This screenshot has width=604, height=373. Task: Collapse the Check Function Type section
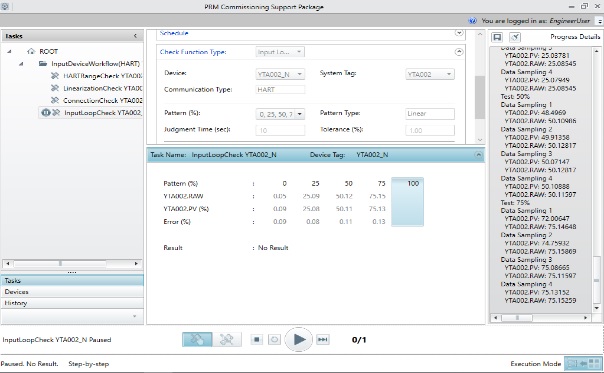459,52
